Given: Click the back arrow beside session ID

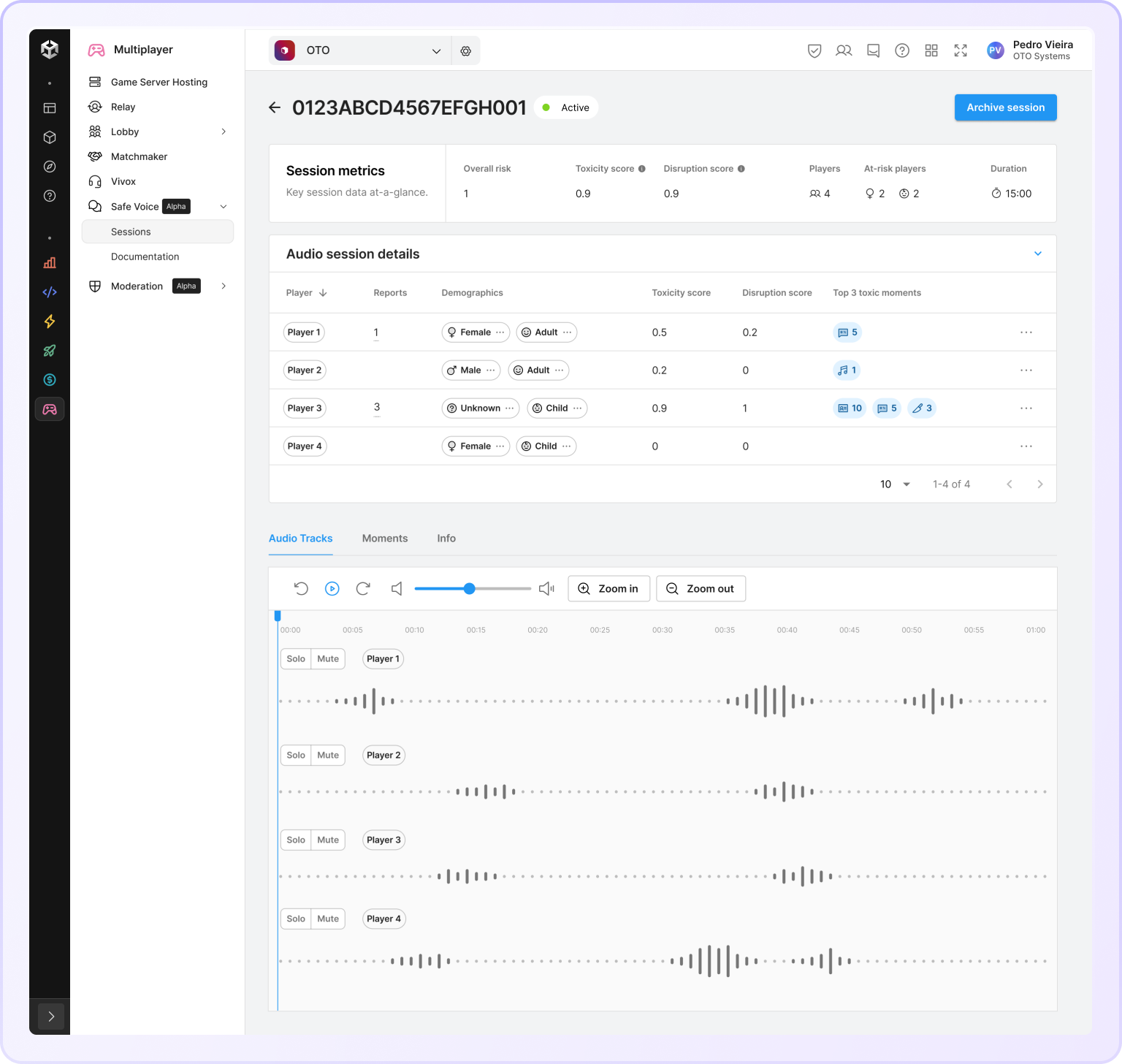Looking at the screenshot, I should (275, 107).
